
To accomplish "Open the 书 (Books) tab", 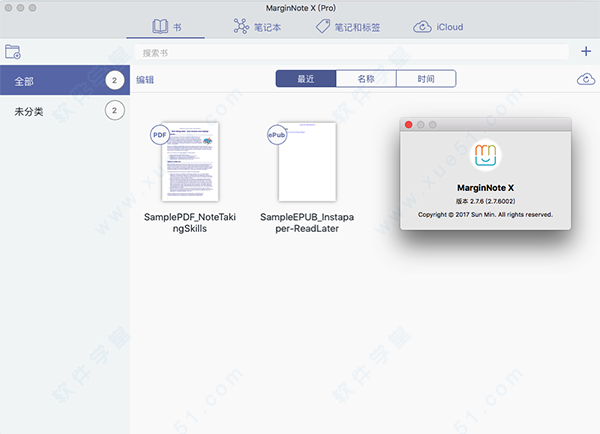I will pyautogui.click(x=166, y=27).
